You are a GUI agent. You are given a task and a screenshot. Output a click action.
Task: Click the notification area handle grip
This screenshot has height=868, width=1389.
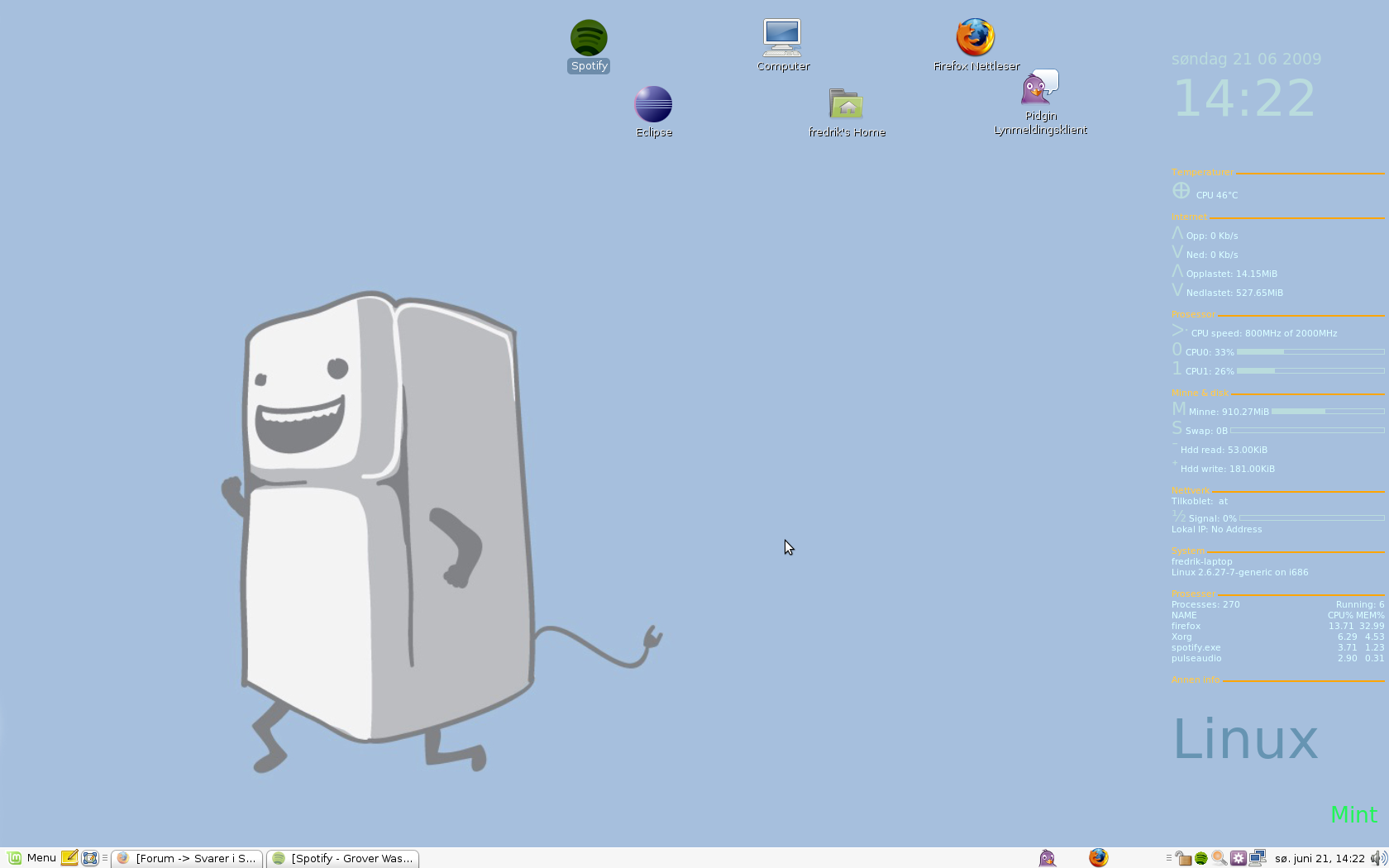(1169, 858)
